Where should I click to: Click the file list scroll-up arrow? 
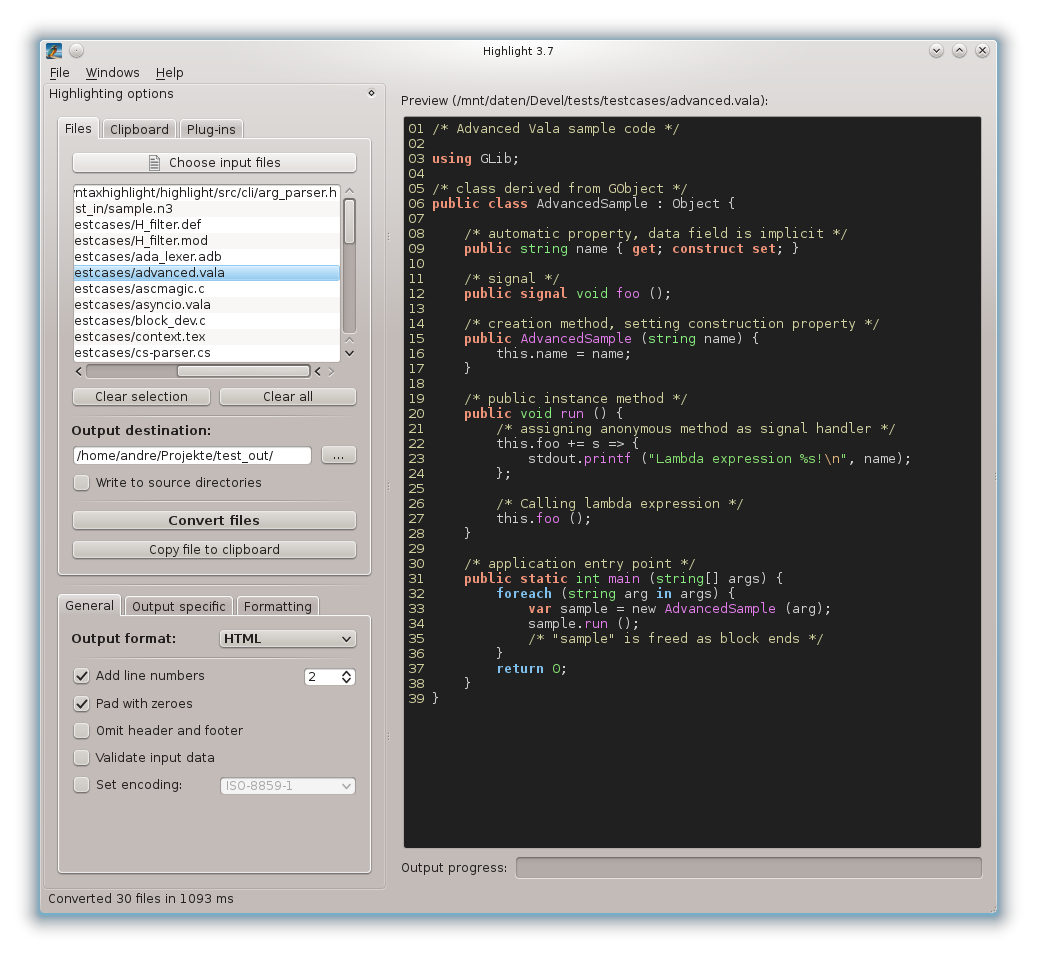[350, 191]
